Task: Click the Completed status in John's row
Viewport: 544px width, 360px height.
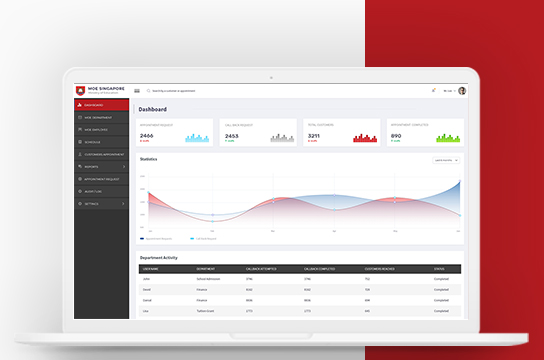Action: 441,279
